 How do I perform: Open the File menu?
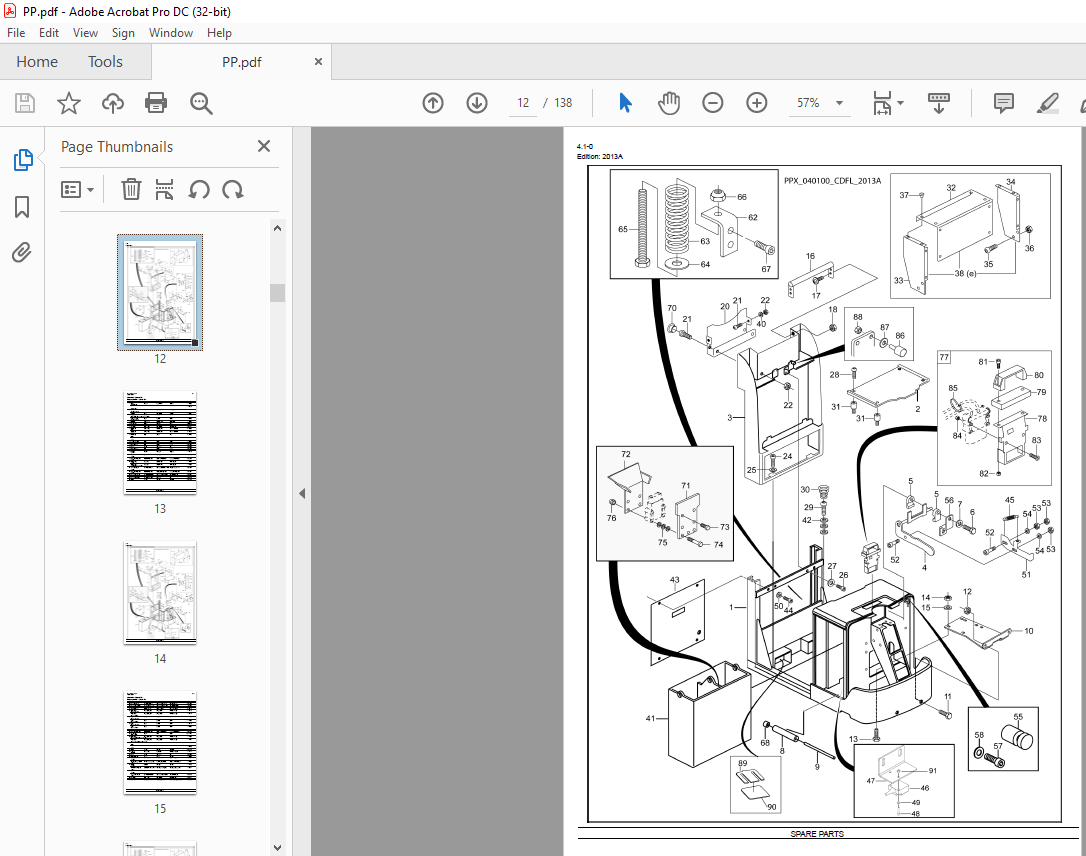(x=16, y=33)
